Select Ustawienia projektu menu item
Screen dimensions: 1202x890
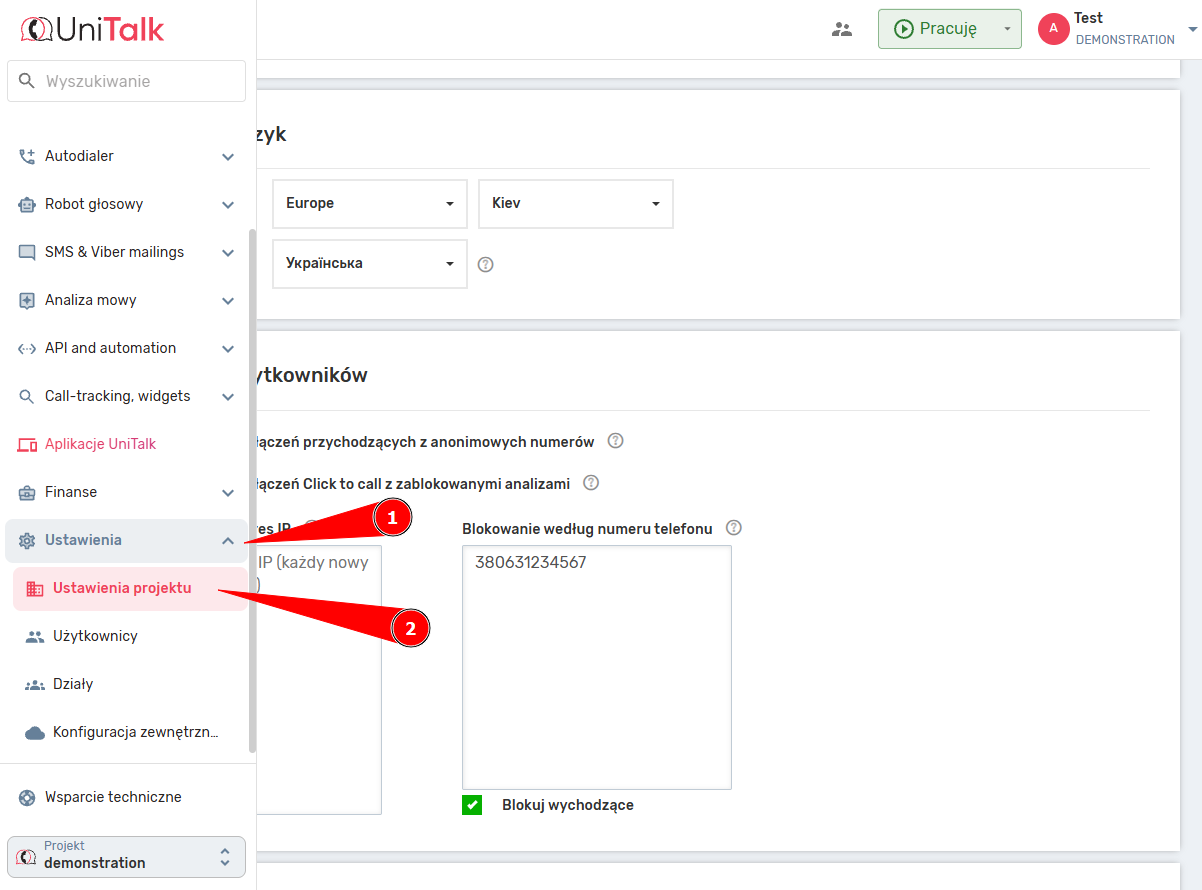click(121, 588)
